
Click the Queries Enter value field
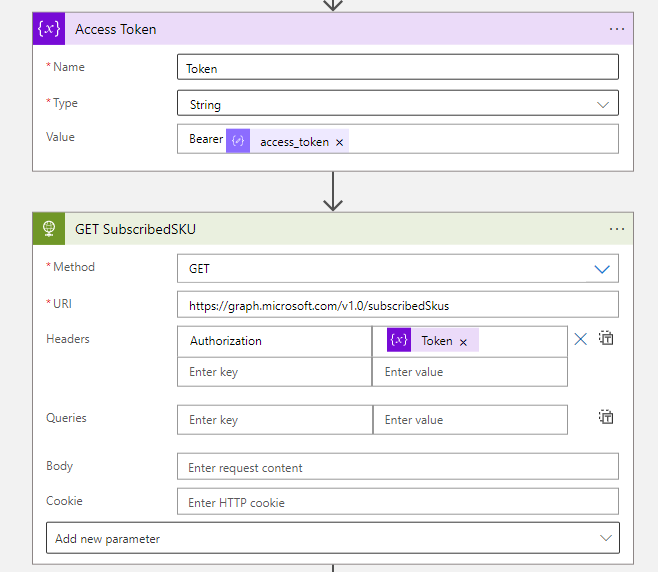click(x=470, y=420)
